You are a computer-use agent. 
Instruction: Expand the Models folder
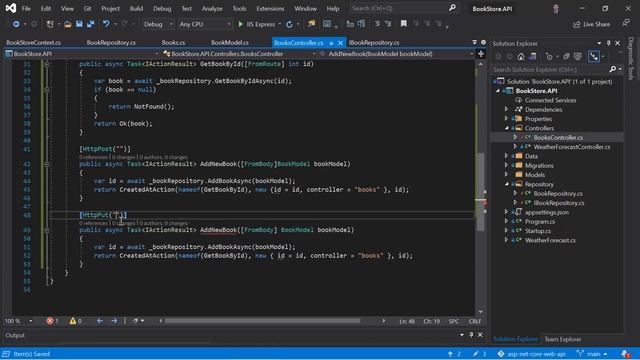(x=507, y=175)
